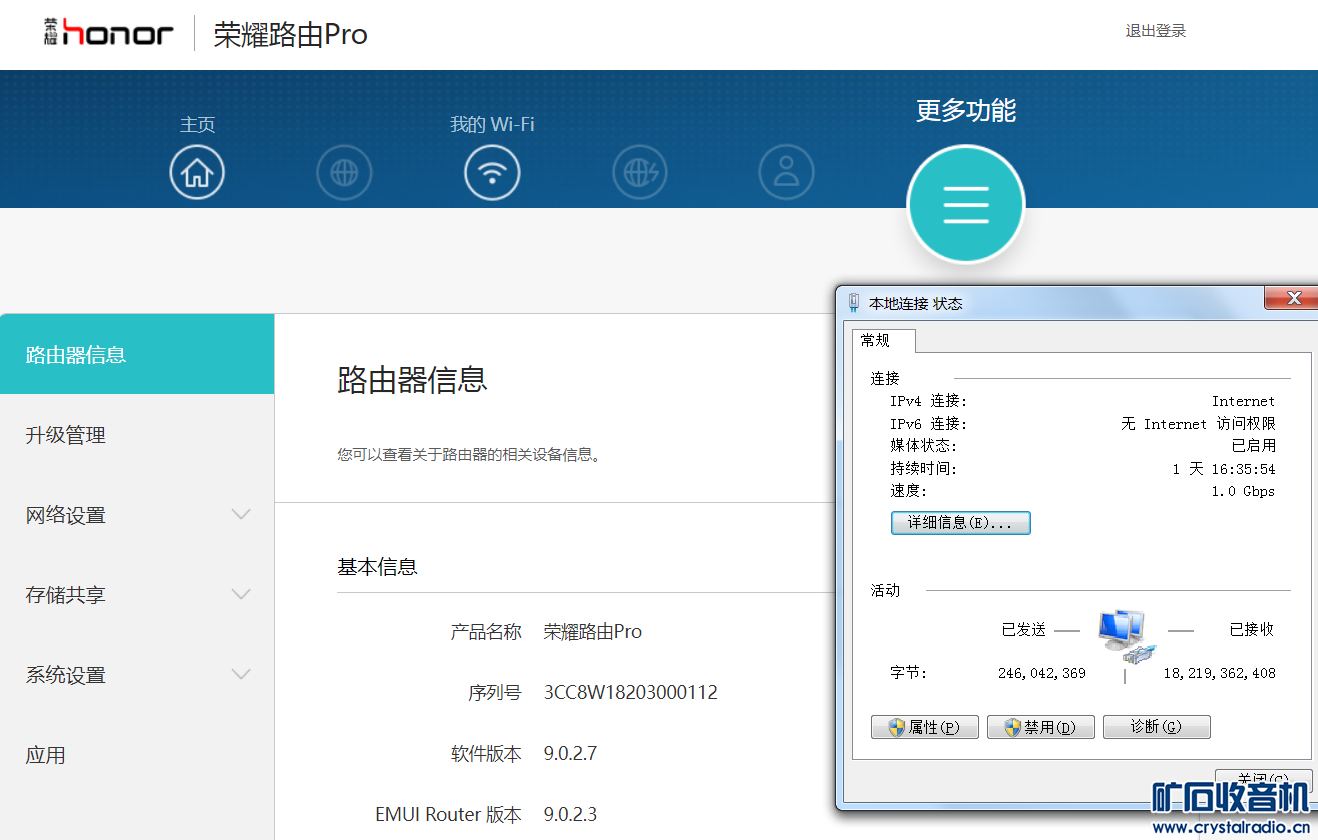Click 退出登录 link
The image size is (1318, 840).
point(1156,31)
